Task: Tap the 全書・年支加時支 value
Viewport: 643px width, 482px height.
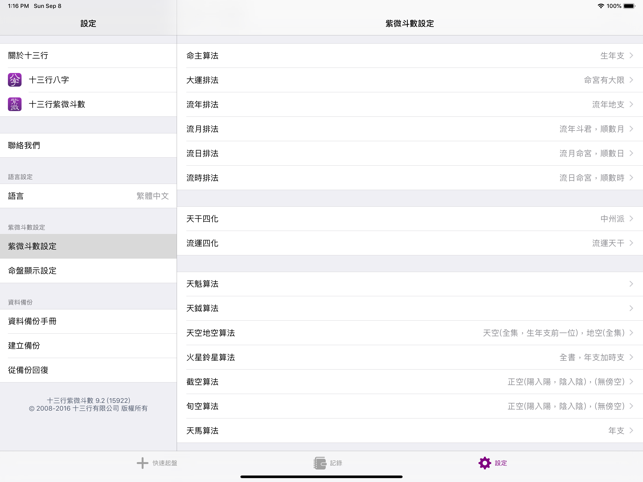Action: 592,357
